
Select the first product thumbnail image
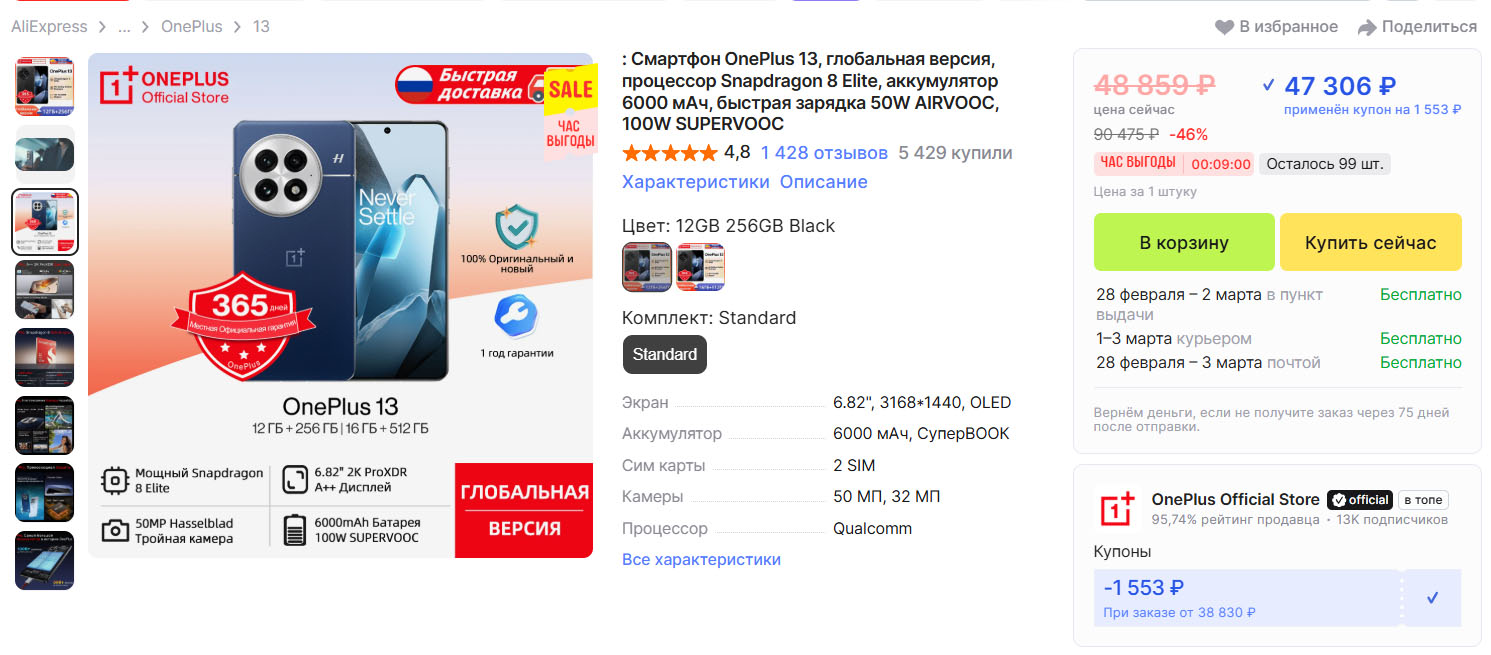[45, 87]
